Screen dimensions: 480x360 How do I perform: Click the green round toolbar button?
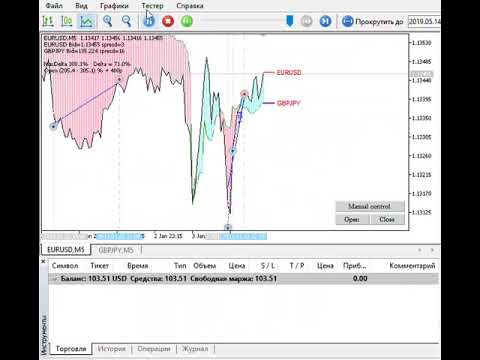coord(187,21)
